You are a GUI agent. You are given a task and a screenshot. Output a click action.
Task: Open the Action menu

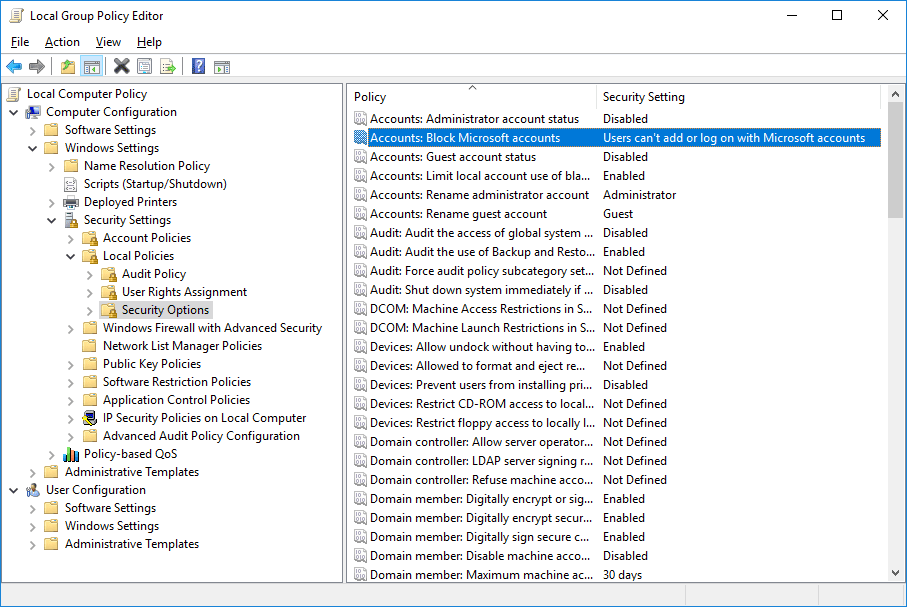coord(62,42)
